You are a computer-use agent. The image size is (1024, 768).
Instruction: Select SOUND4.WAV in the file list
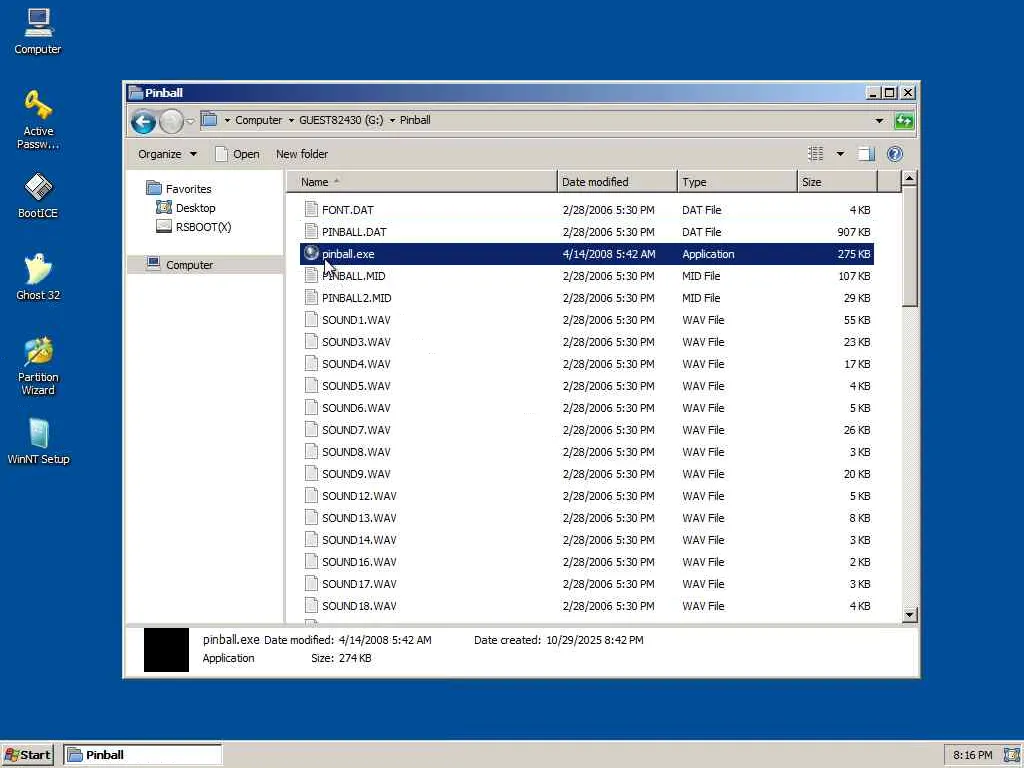pos(356,364)
